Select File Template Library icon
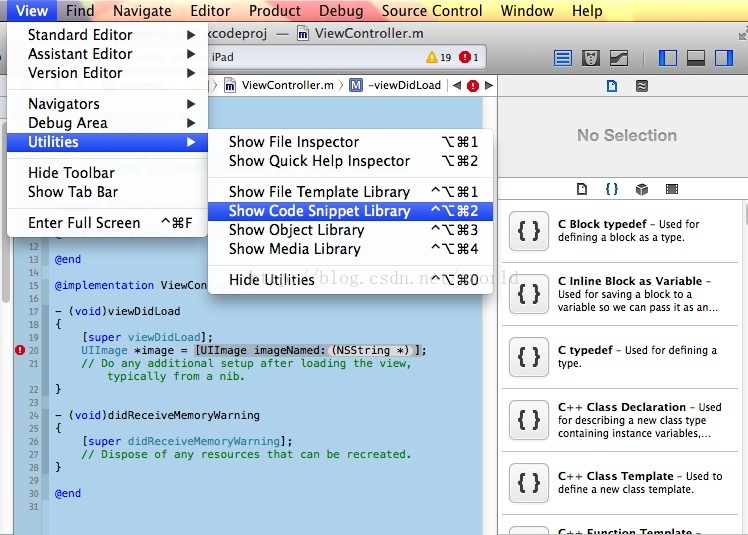The height and width of the screenshot is (535, 748). point(582,189)
